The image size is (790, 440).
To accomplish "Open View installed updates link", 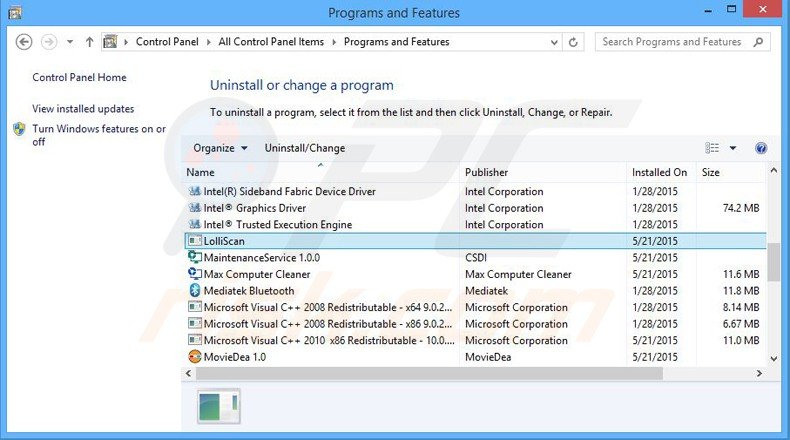I will [83, 109].
